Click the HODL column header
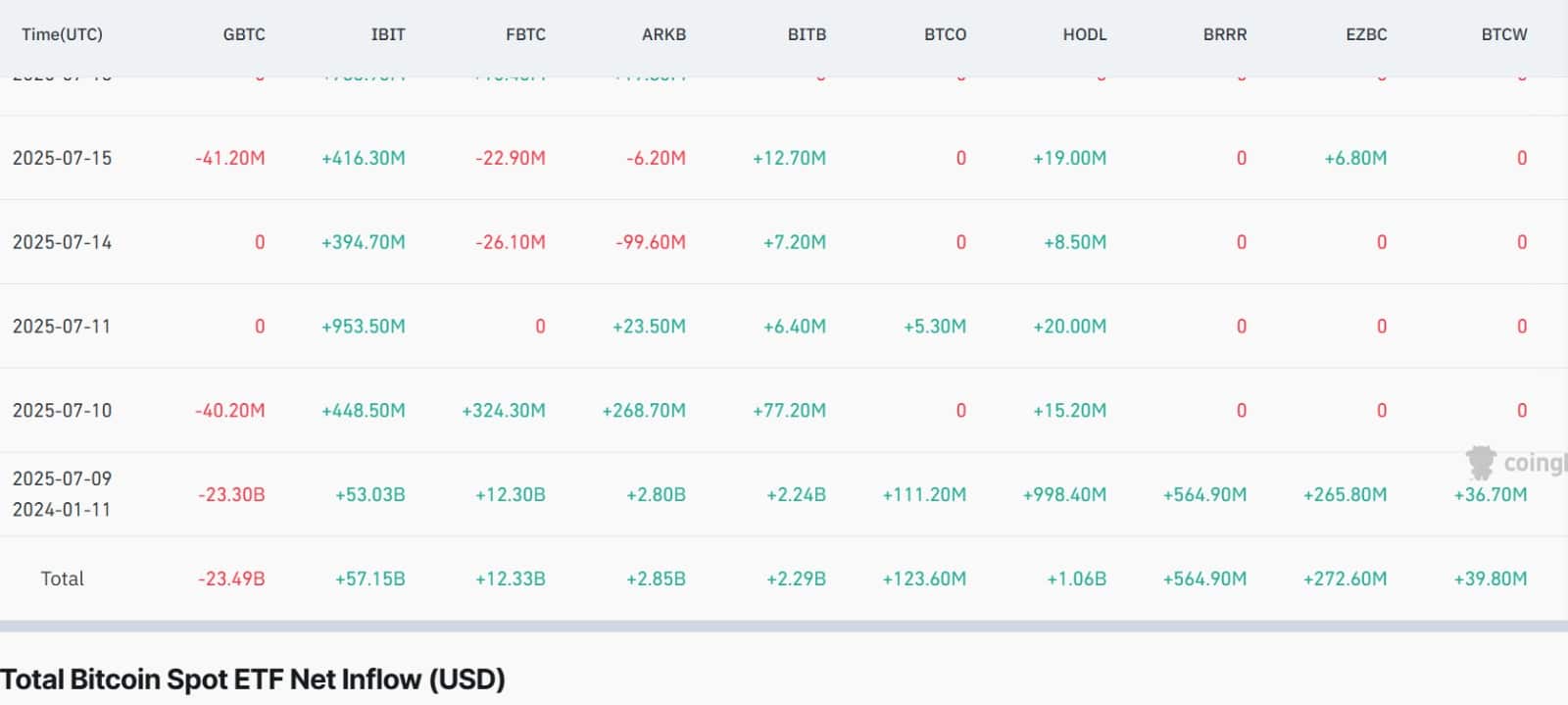The height and width of the screenshot is (705, 1568). point(1085,34)
